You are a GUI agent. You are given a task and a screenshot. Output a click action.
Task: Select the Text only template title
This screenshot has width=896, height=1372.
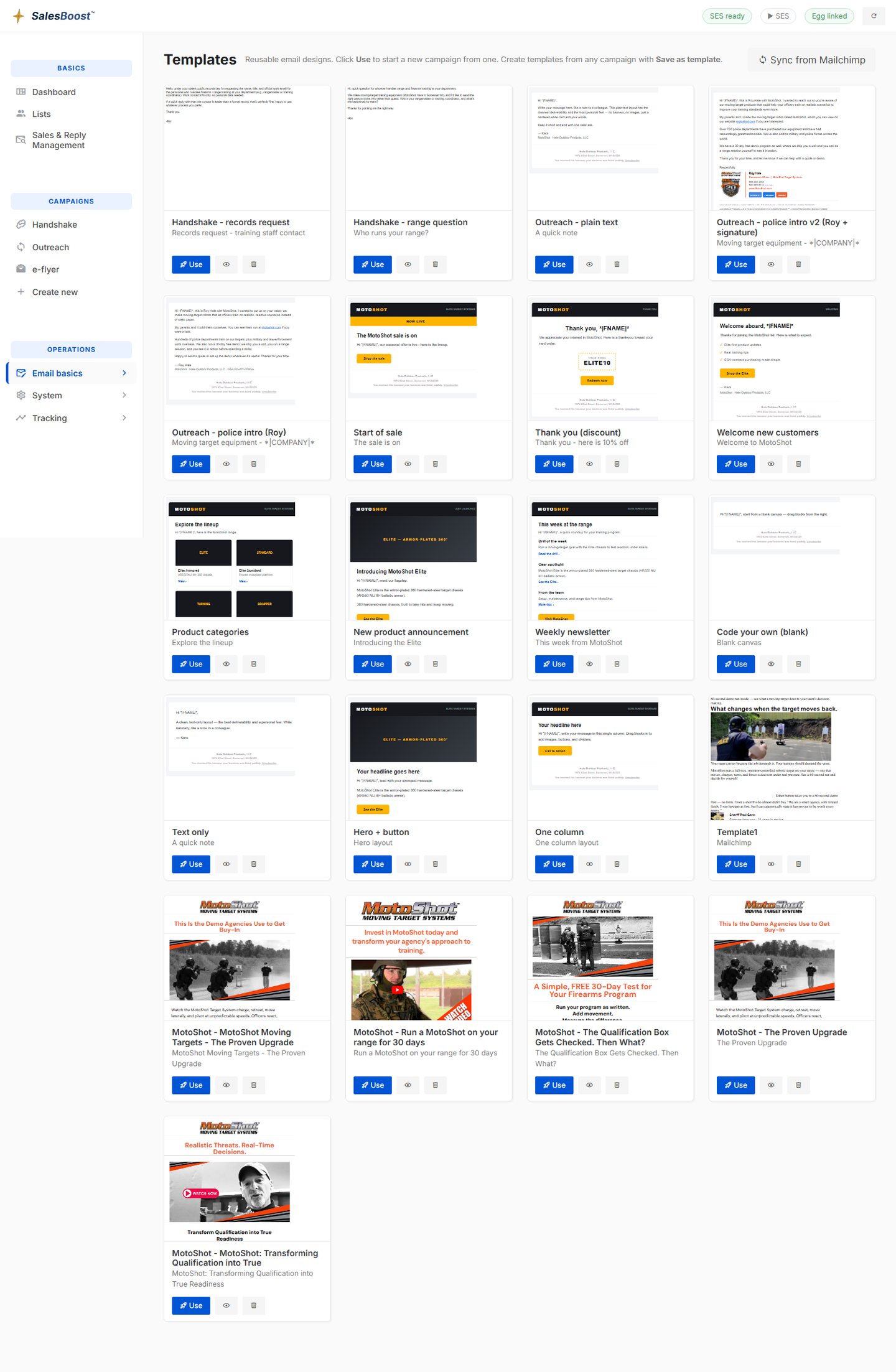click(190, 833)
